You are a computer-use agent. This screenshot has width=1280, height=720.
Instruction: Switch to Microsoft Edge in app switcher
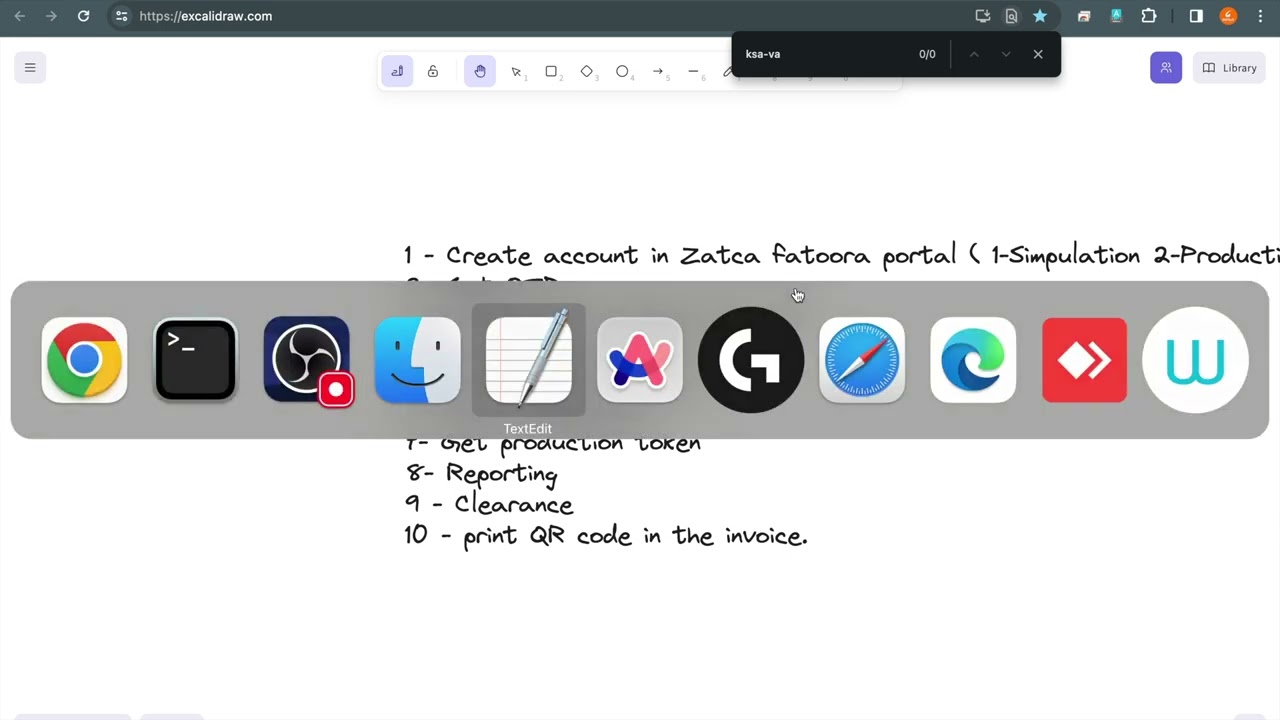(973, 360)
